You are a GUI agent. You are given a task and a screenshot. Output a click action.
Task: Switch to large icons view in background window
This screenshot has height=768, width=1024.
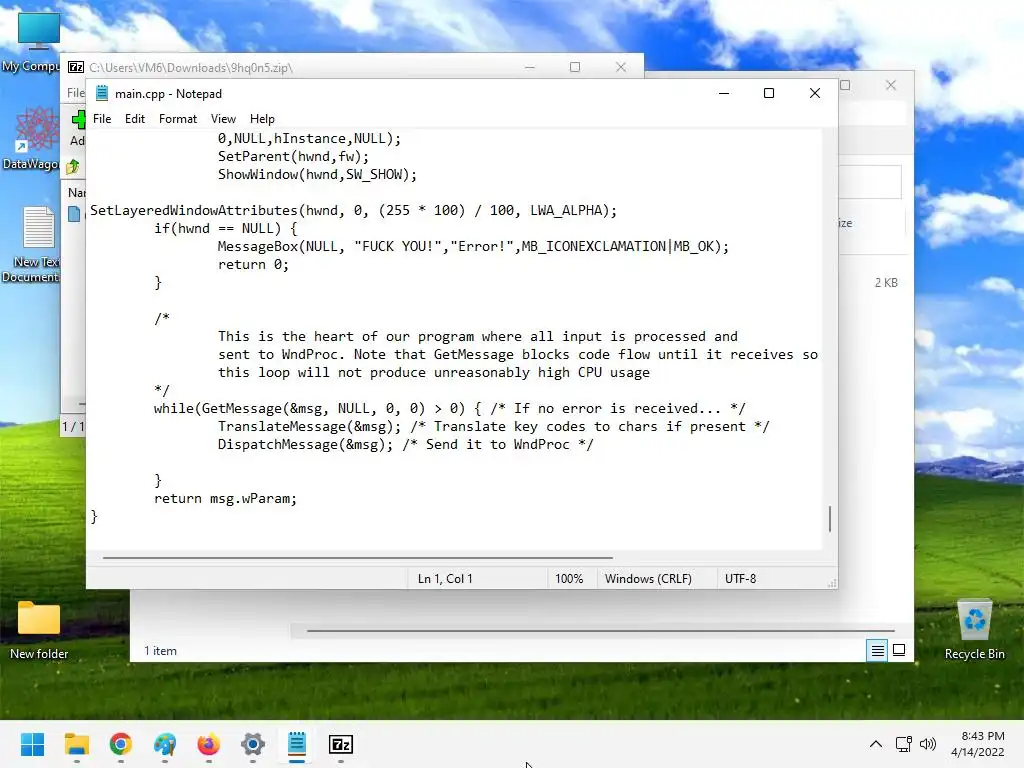click(899, 650)
